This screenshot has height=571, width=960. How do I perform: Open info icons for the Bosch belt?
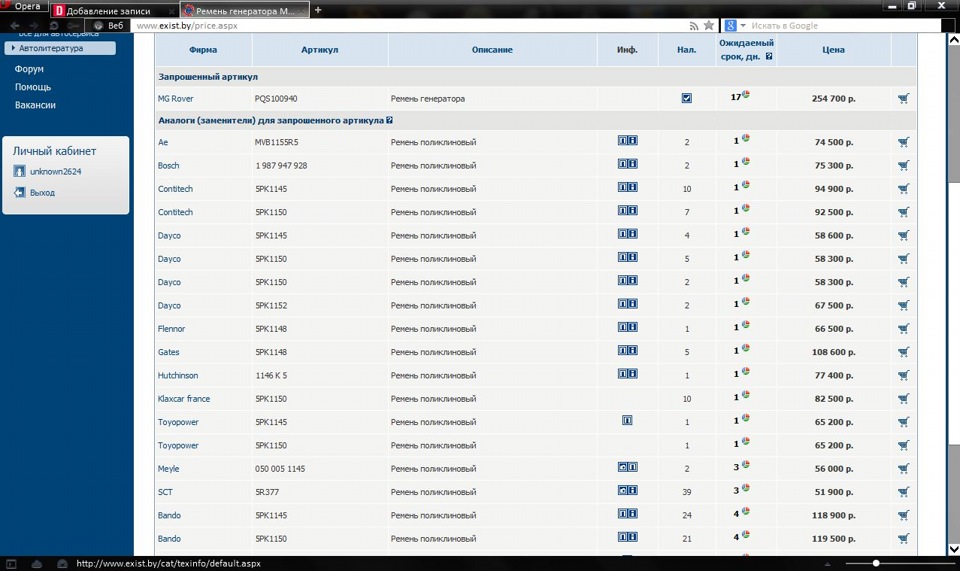[628, 163]
